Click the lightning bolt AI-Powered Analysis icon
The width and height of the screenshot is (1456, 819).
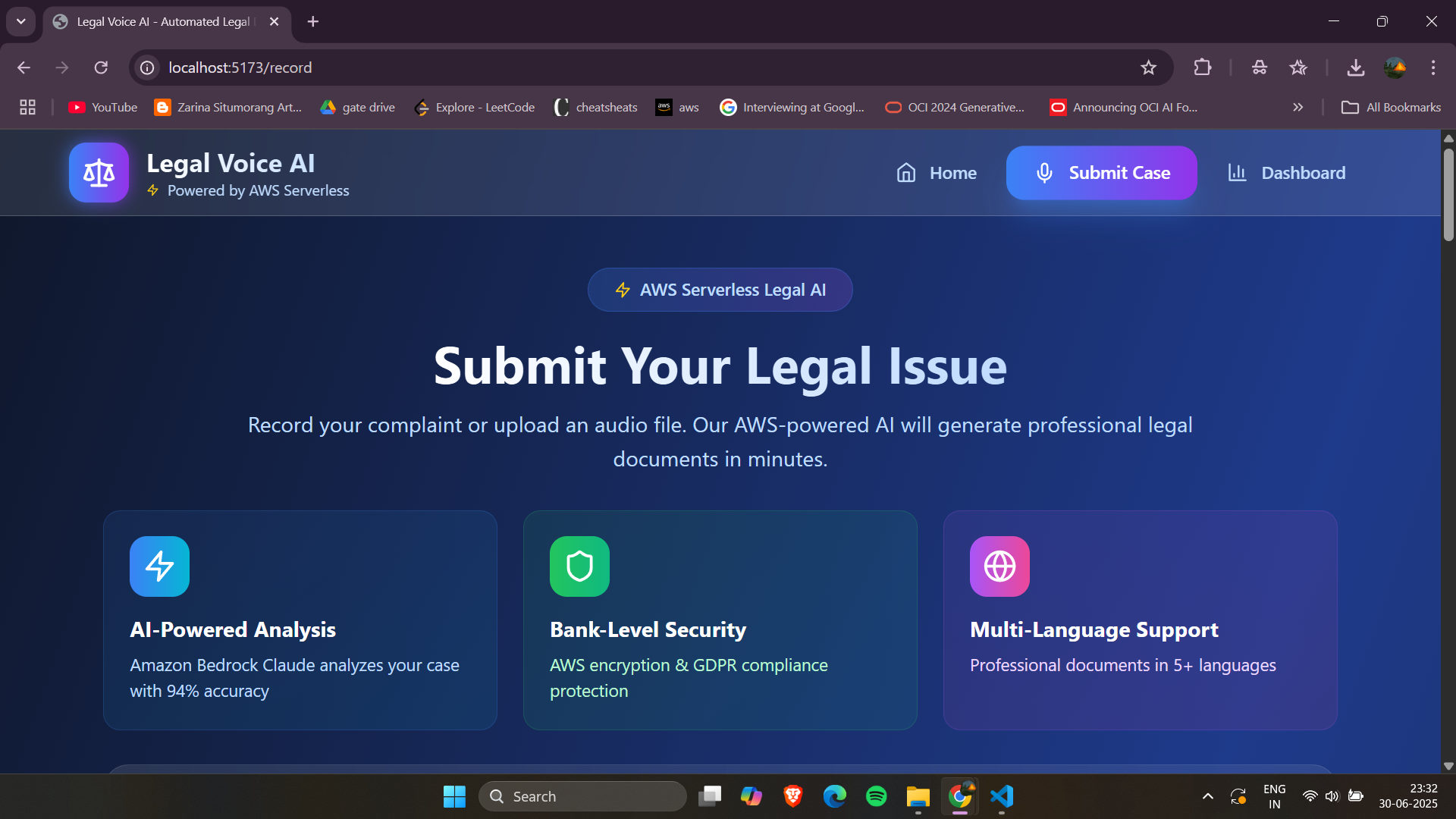coord(159,566)
